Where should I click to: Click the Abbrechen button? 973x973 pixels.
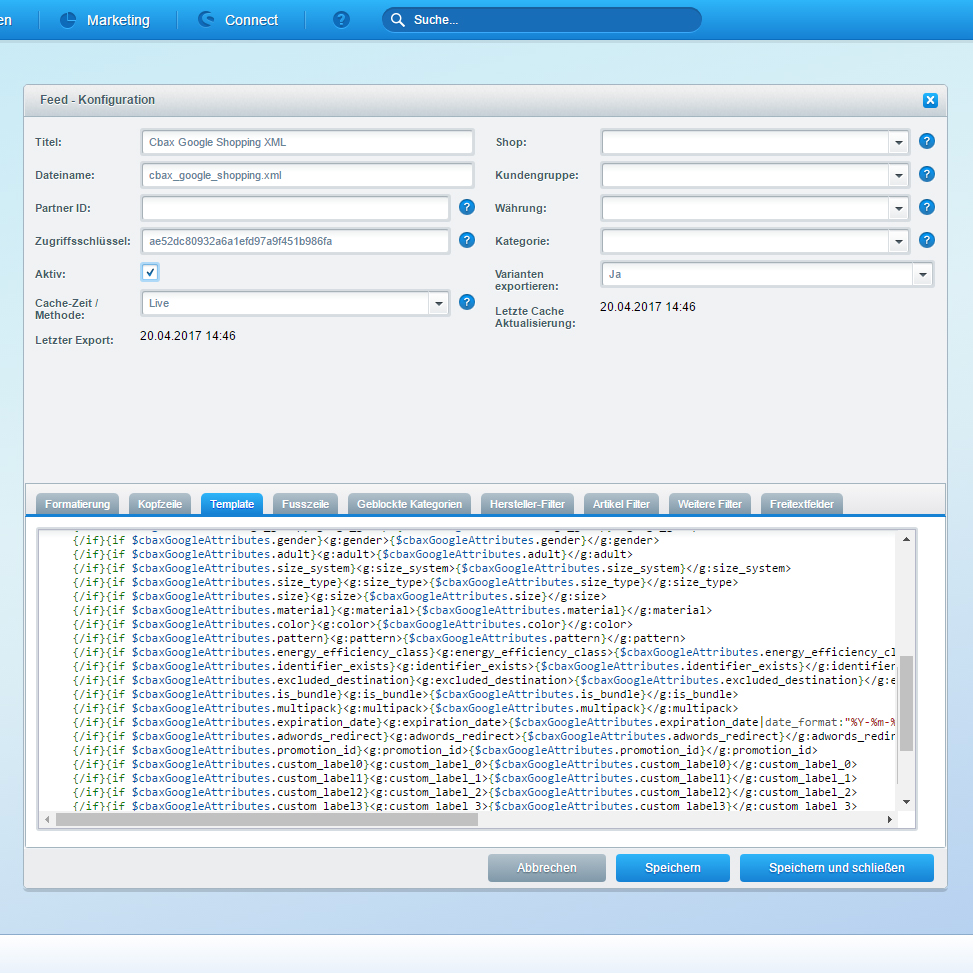pyautogui.click(x=546, y=868)
